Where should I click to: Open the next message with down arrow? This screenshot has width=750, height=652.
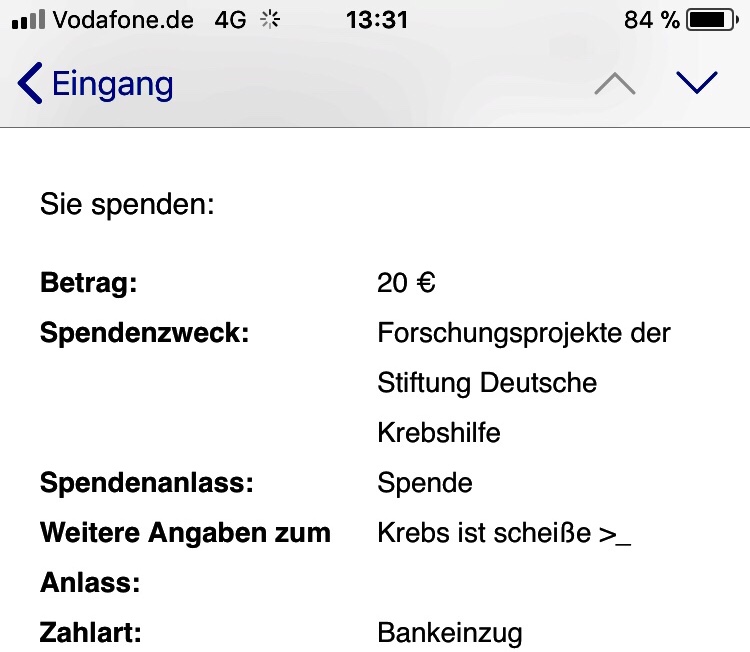coord(696,82)
